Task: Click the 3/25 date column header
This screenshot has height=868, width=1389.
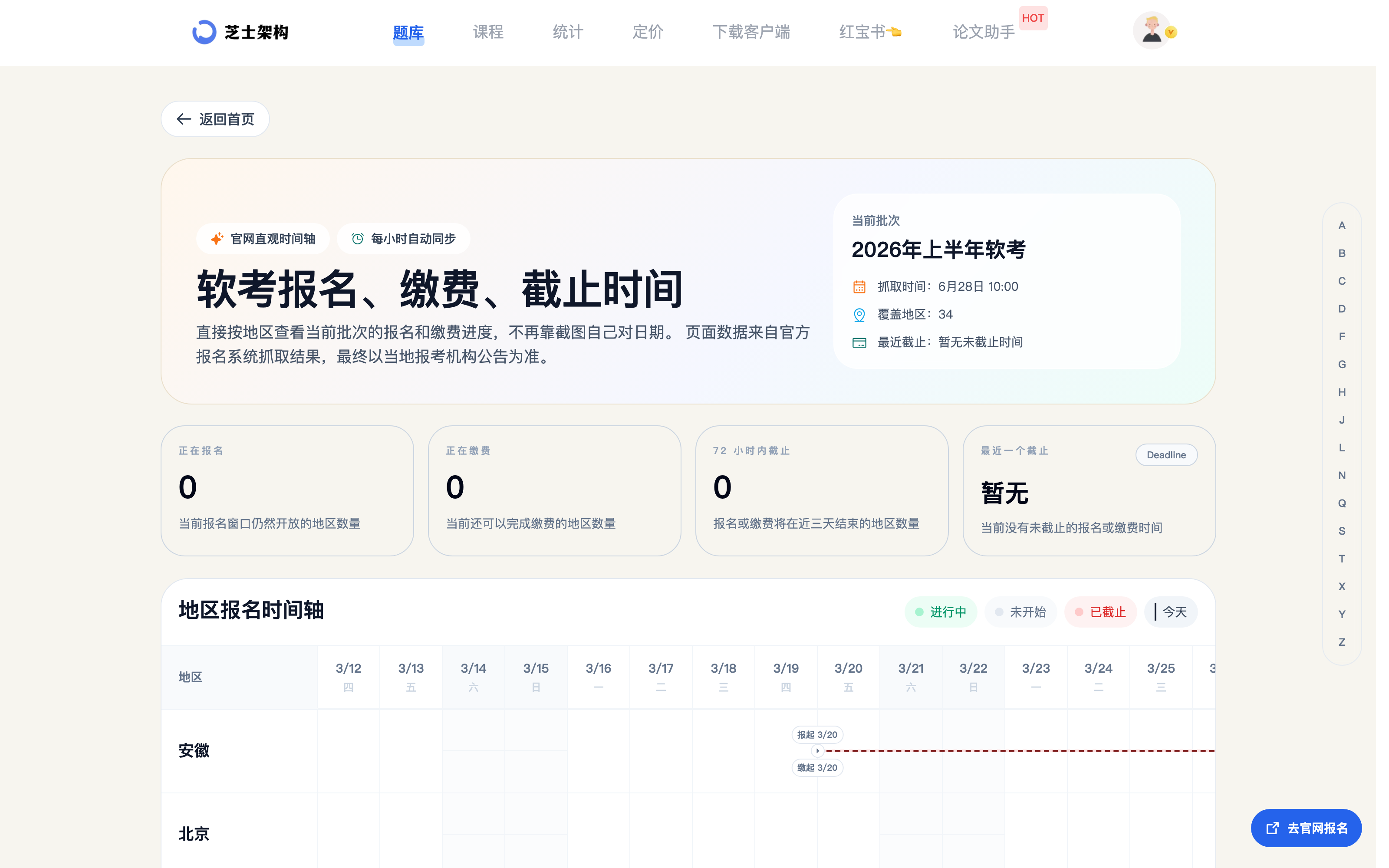Action: 1161,677
